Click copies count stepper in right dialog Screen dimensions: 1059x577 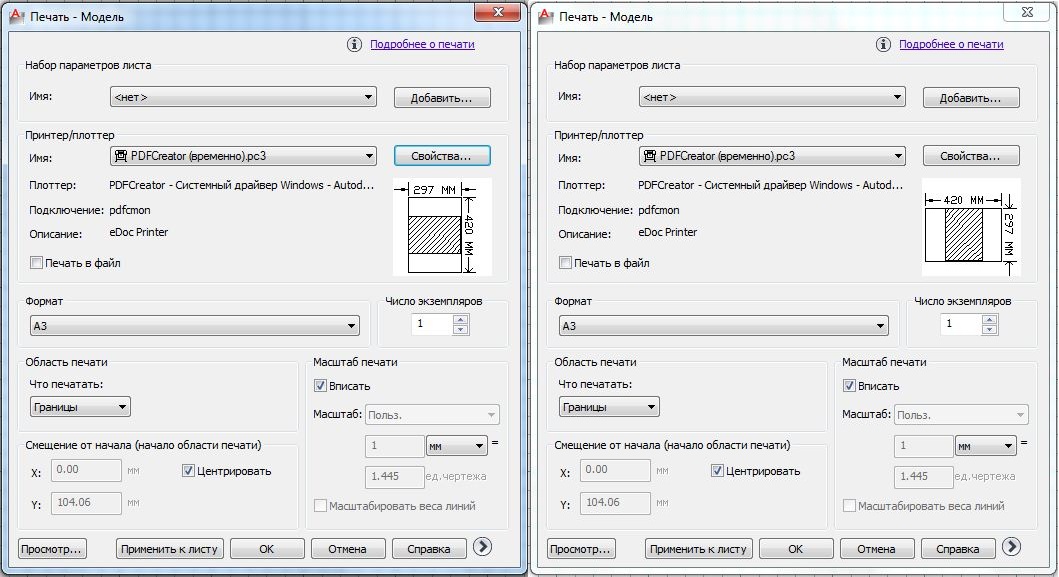[989, 324]
